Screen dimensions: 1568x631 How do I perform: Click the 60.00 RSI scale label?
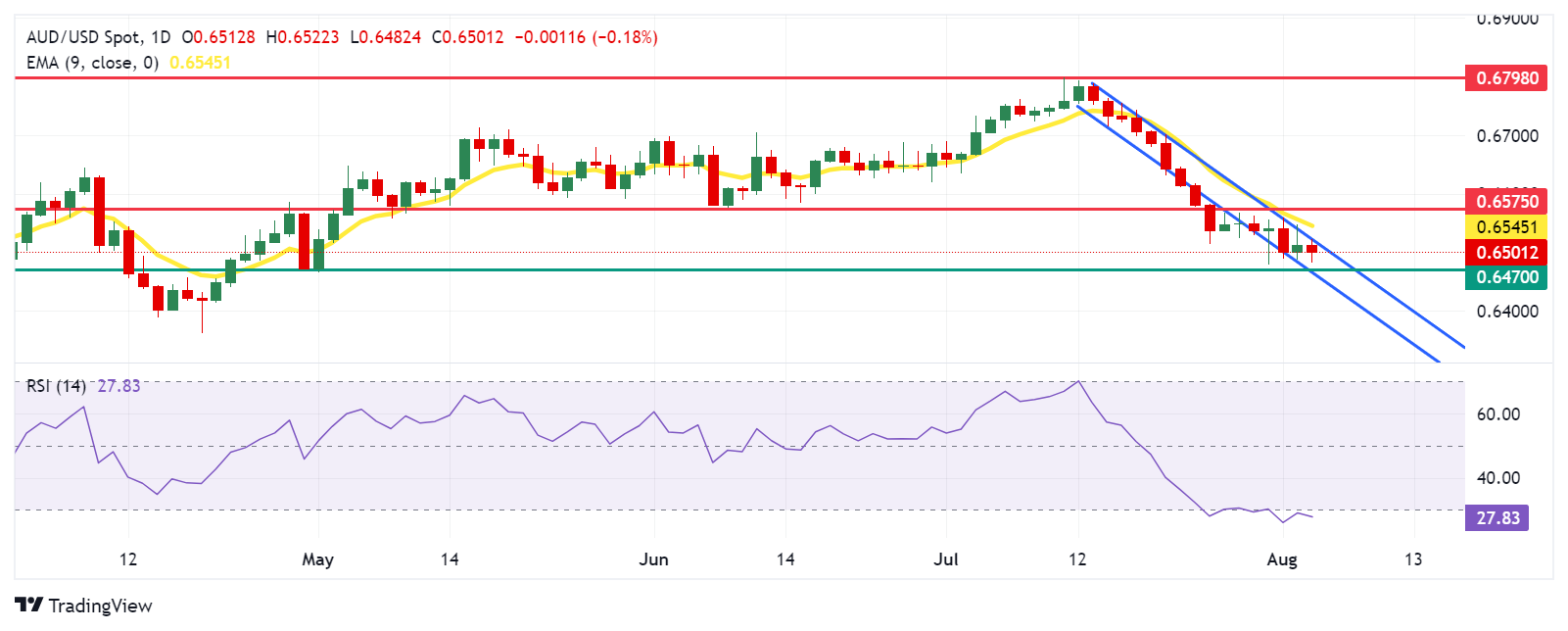click(1498, 414)
